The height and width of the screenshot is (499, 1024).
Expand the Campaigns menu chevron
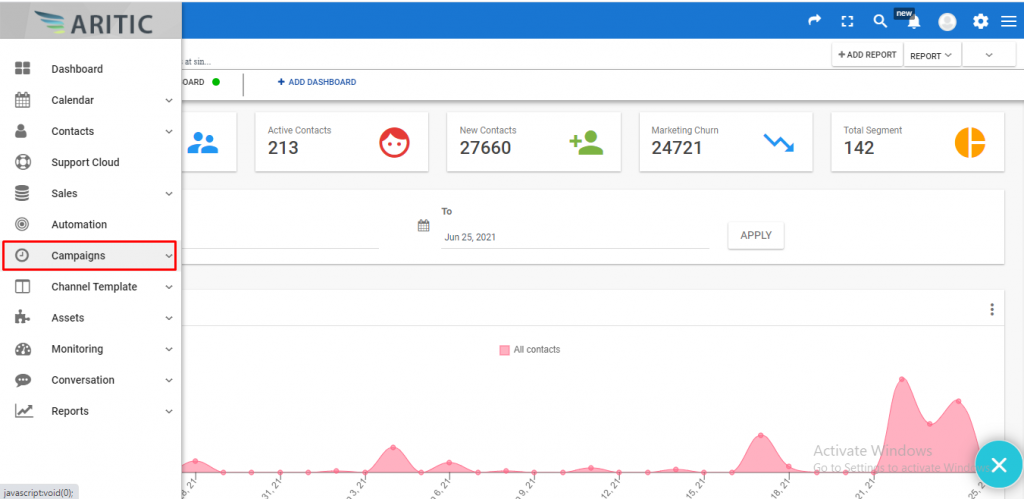click(x=168, y=256)
